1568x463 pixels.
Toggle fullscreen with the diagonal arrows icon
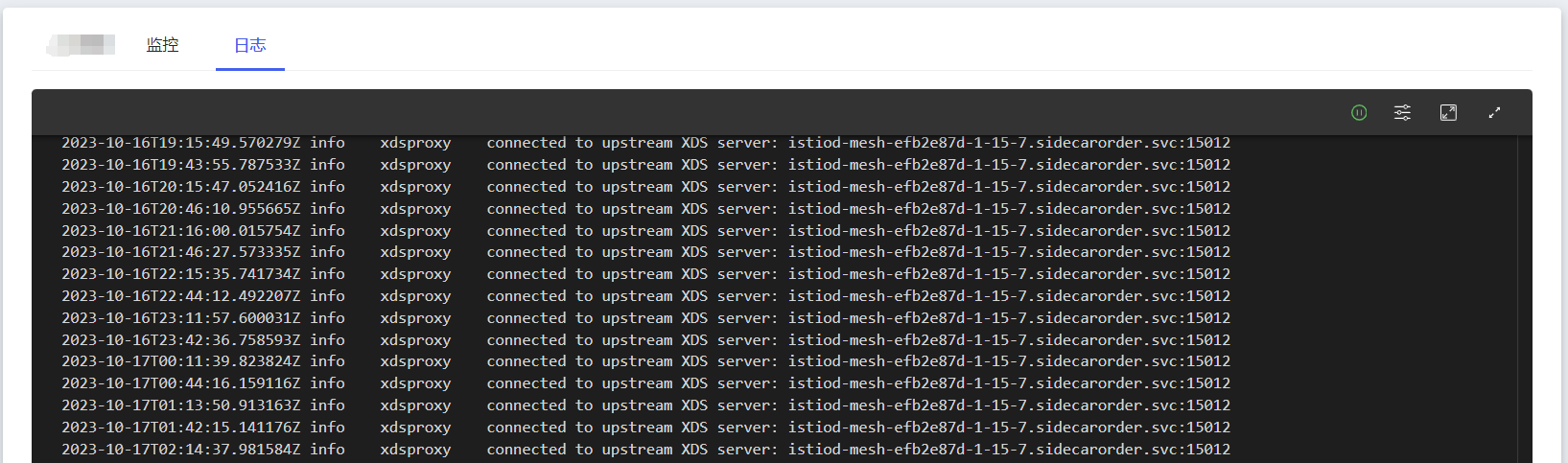click(1494, 112)
